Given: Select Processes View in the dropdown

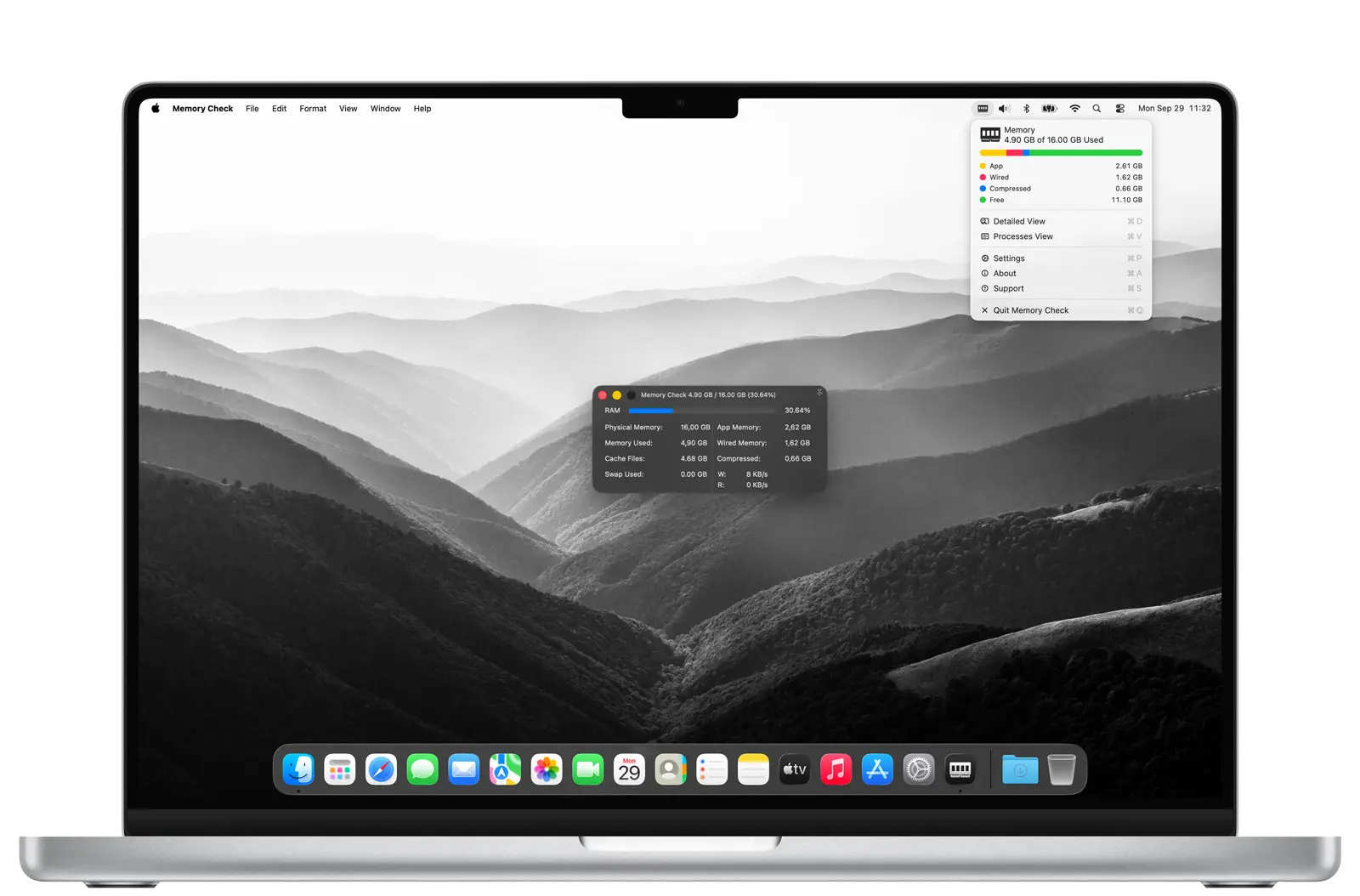Looking at the screenshot, I should (1023, 236).
